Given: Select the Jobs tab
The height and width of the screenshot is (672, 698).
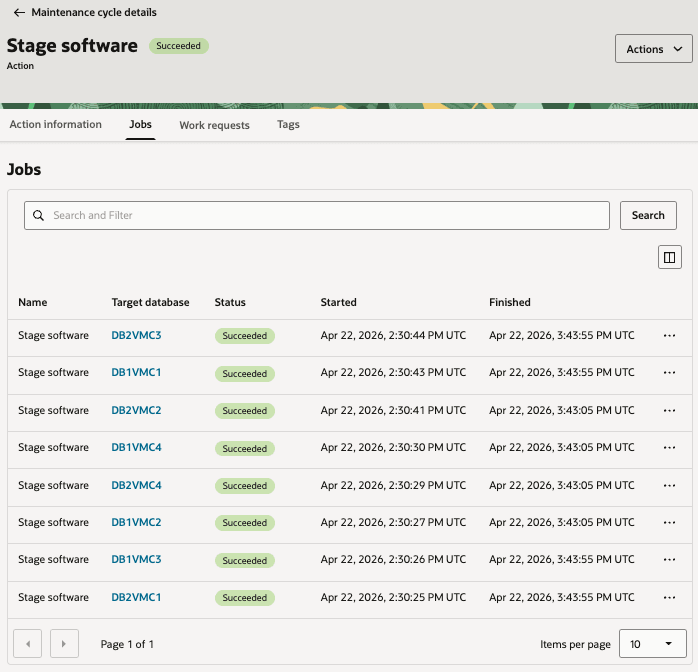Looking at the screenshot, I should pyautogui.click(x=140, y=125).
